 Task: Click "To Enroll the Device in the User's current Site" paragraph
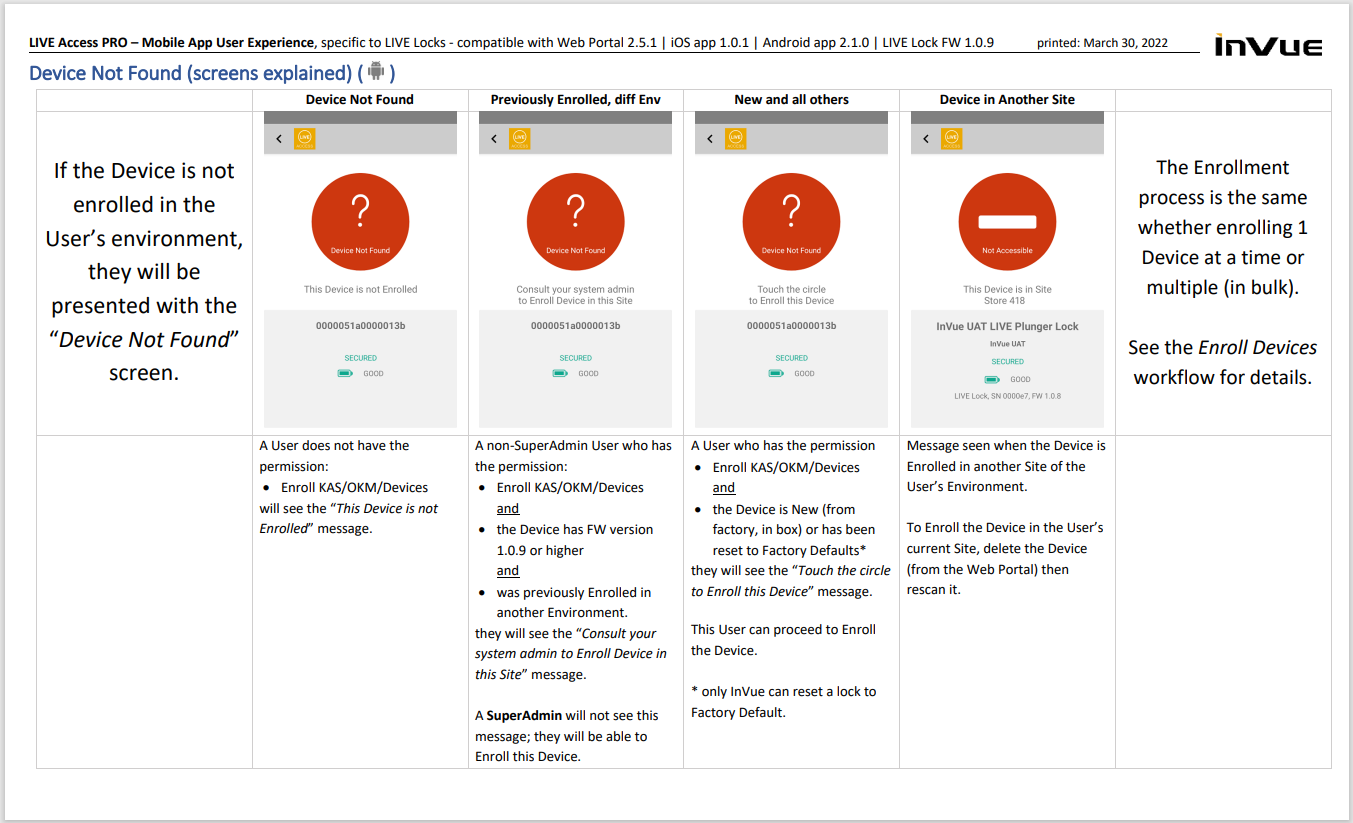[1005, 558]
